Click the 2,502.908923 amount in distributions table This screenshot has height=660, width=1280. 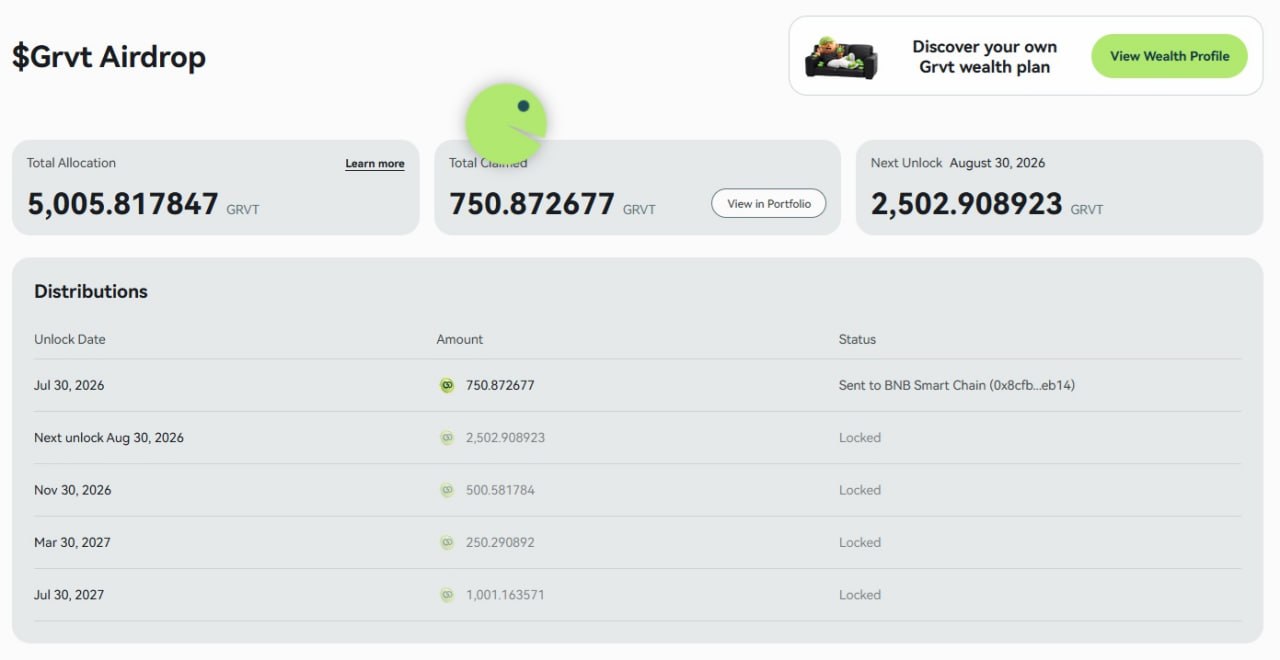505,437
